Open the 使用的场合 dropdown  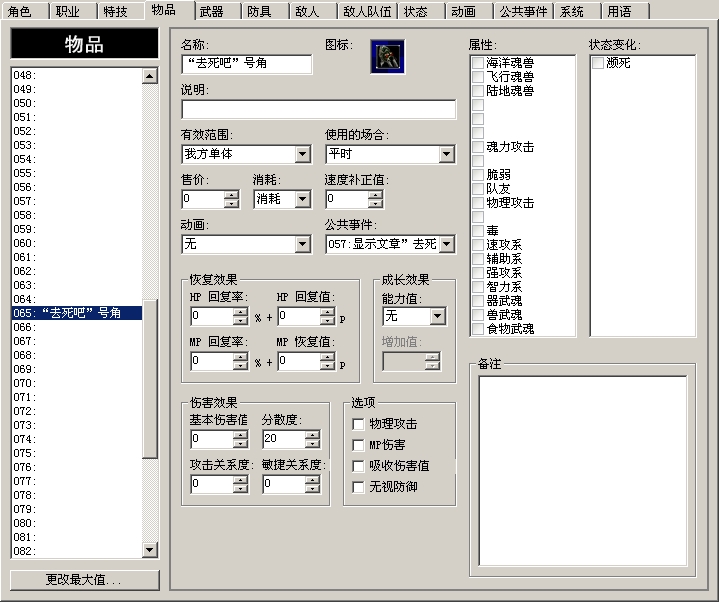click(446, 154)
